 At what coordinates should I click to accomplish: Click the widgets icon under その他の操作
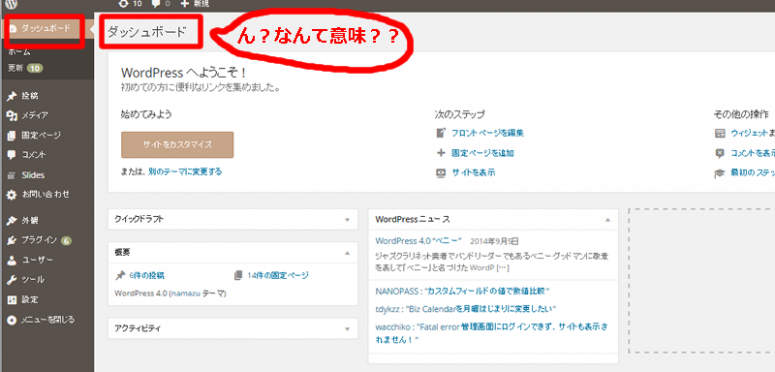click(x=720, y=133)
